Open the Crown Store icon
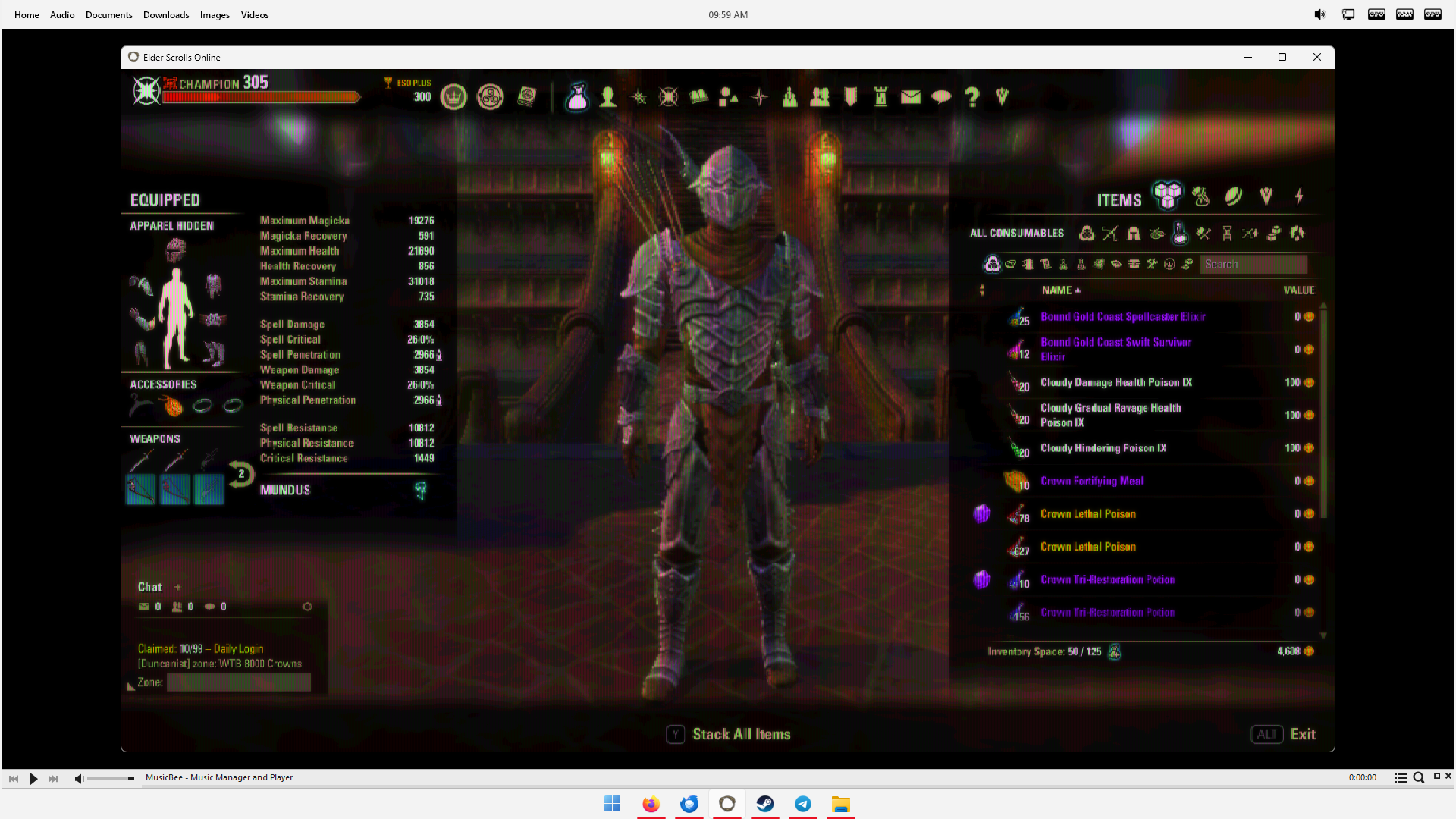 pyautogui.click(x=453, y=97)
